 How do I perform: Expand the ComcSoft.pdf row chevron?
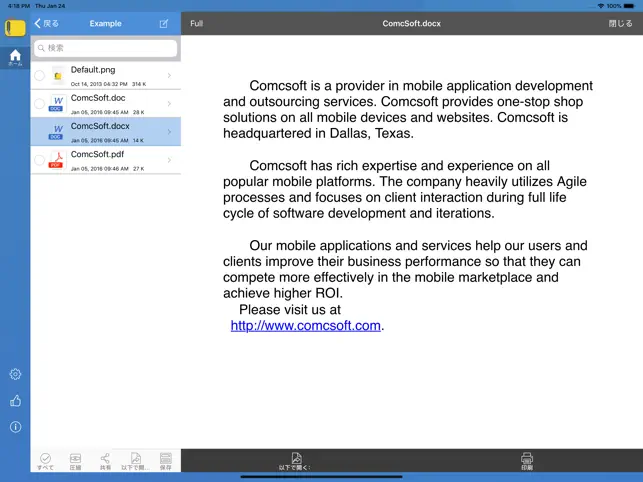tap(169, 160)
